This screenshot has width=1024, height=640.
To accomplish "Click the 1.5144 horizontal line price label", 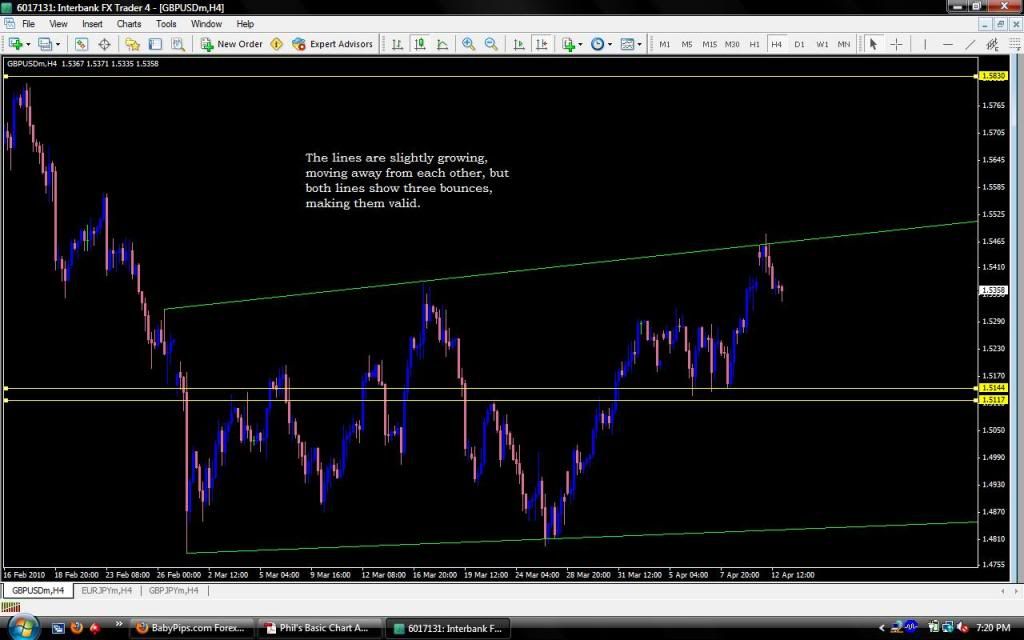I will 993,388.
